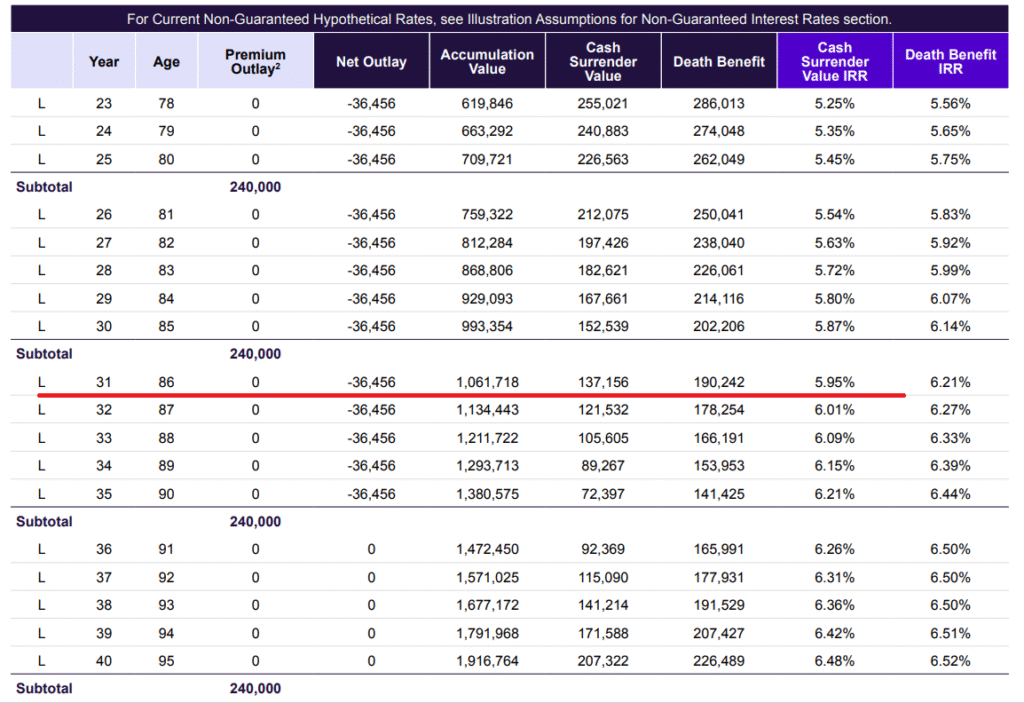Viewport: 1024px width, 703px height.
Task: Click accumulation value 1,380,575
Action: [x=487, y=494]
